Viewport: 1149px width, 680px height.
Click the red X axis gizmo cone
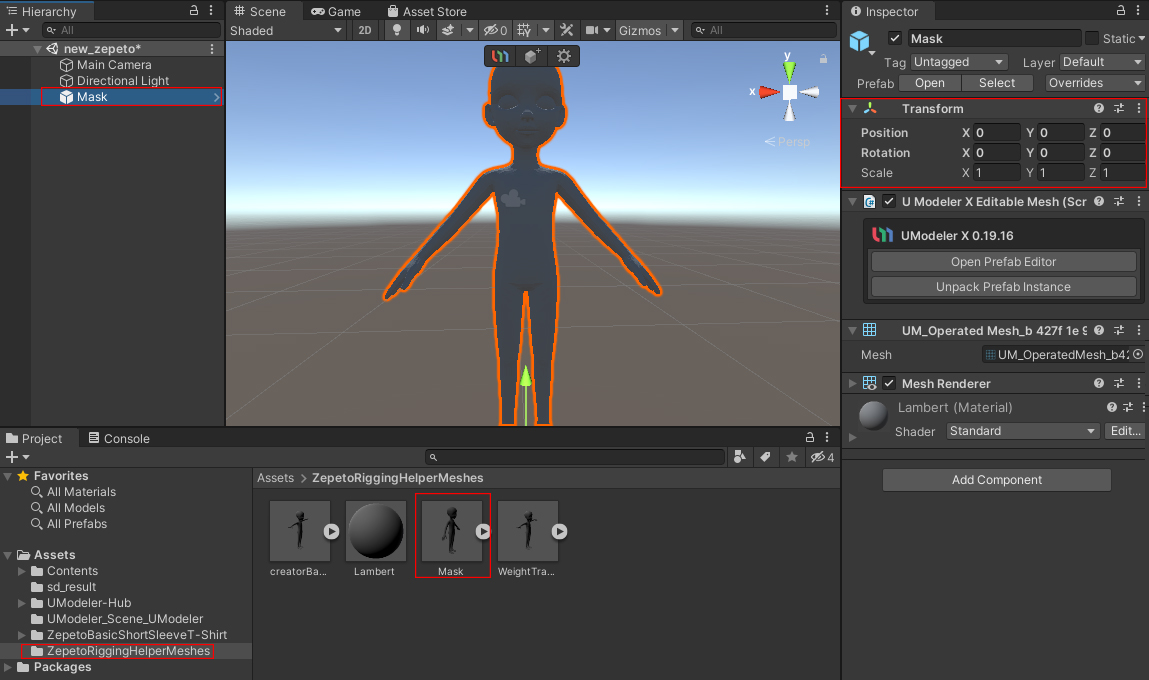(769, 92)
